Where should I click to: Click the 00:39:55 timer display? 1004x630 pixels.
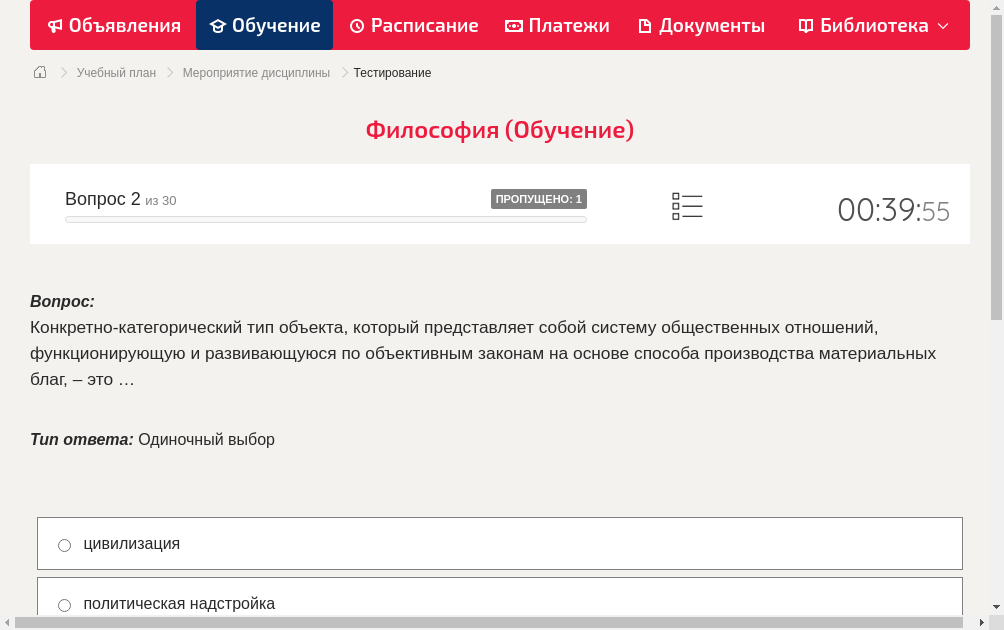click(x=893, y=210)
